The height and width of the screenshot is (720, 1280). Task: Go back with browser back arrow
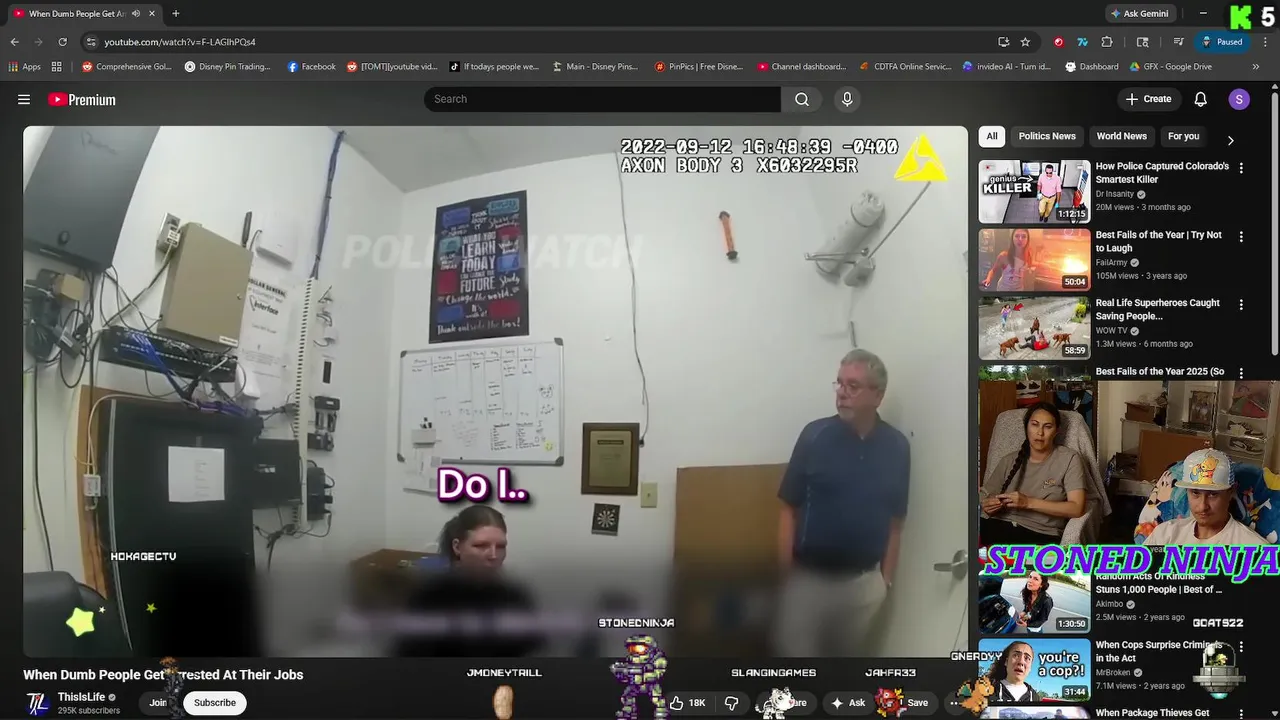[x=14, y=42]
